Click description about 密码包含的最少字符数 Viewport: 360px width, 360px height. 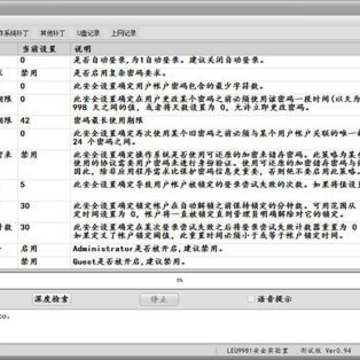[168, 86]
